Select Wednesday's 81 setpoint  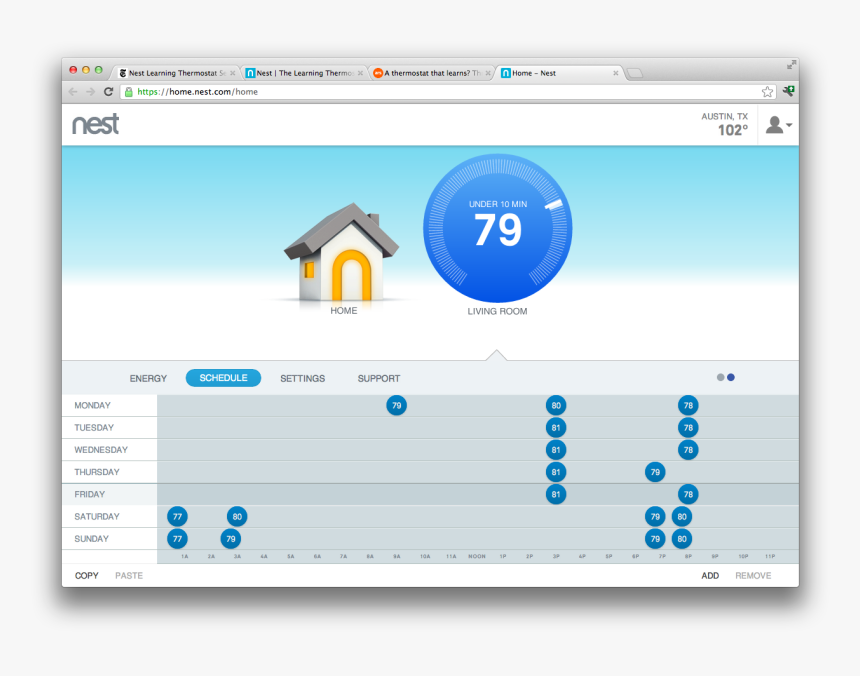[x=556, y=450]
